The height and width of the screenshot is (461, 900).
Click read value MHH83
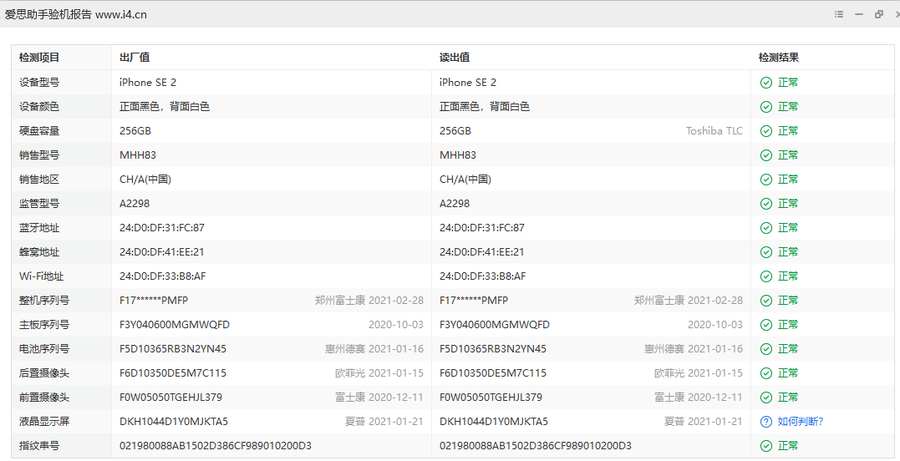tap(457, 155)
